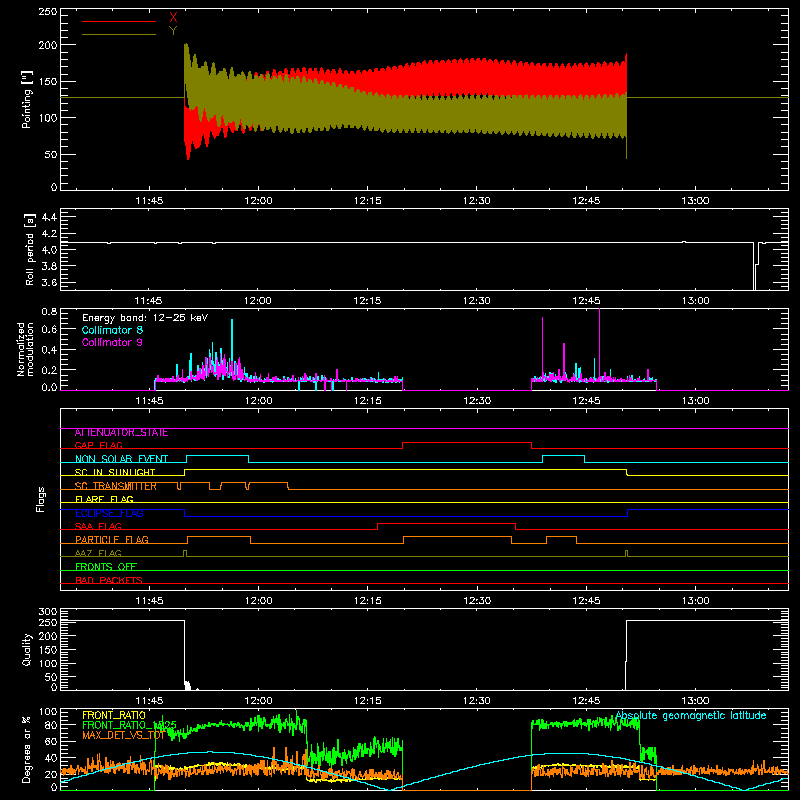Click the green FRONT_RATIO_1225 legend label
The height and width of the screenshot is (800, 800).
(129, 725)
